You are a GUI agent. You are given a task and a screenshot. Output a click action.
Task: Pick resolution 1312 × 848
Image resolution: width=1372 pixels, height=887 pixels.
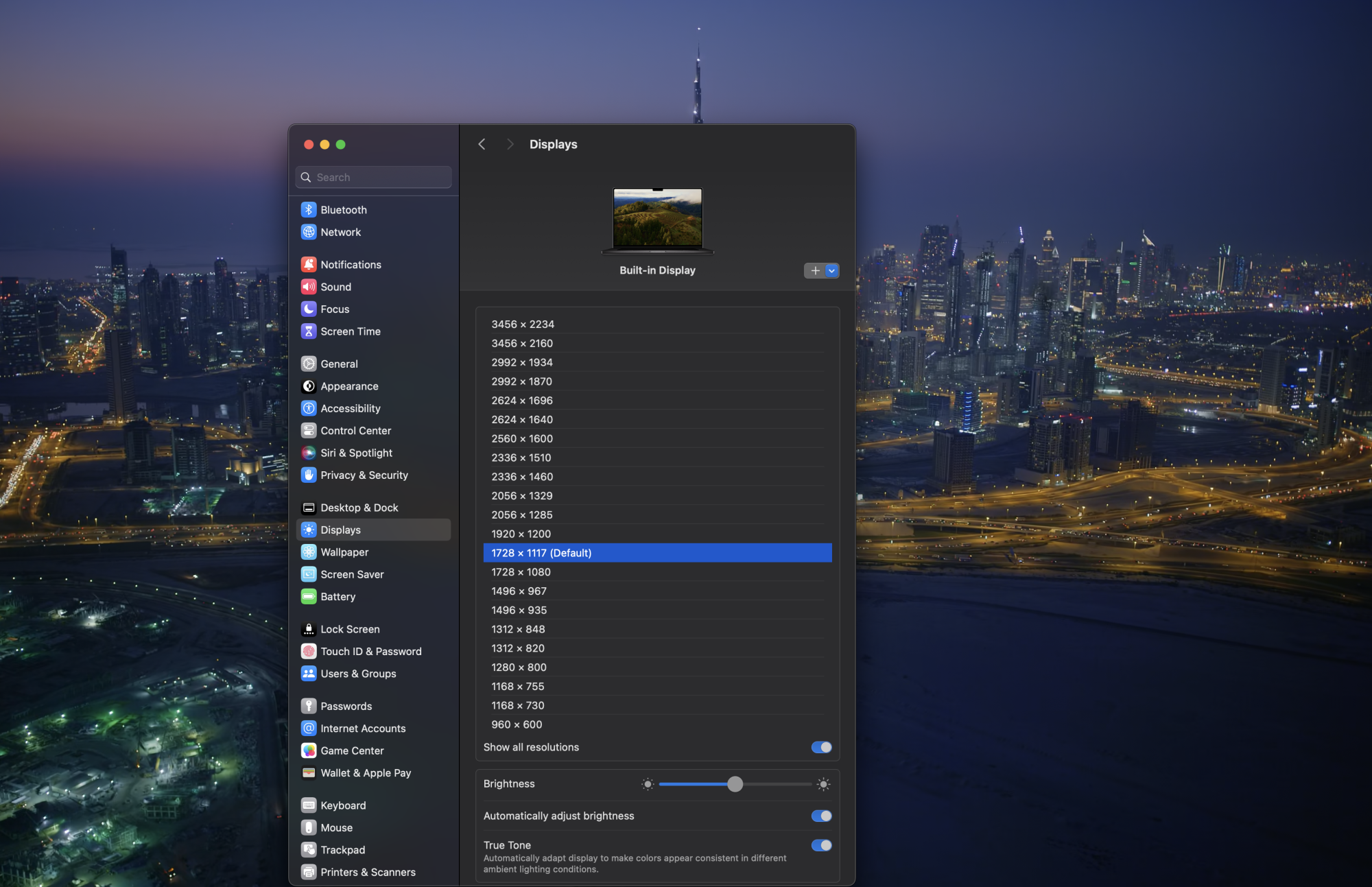pyautogui.click(x=657, y=629)
